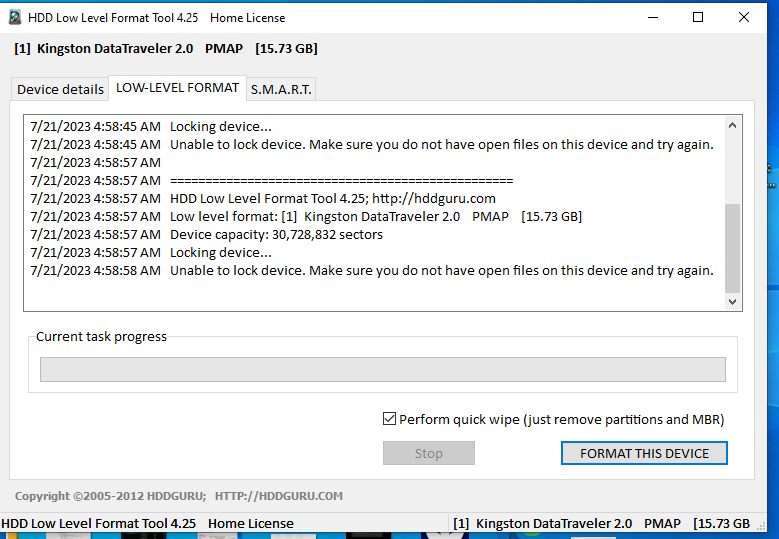Click the Current task progress label
Image resolution: width=779 pixels, height=539 pixels.
pos(101,336)
